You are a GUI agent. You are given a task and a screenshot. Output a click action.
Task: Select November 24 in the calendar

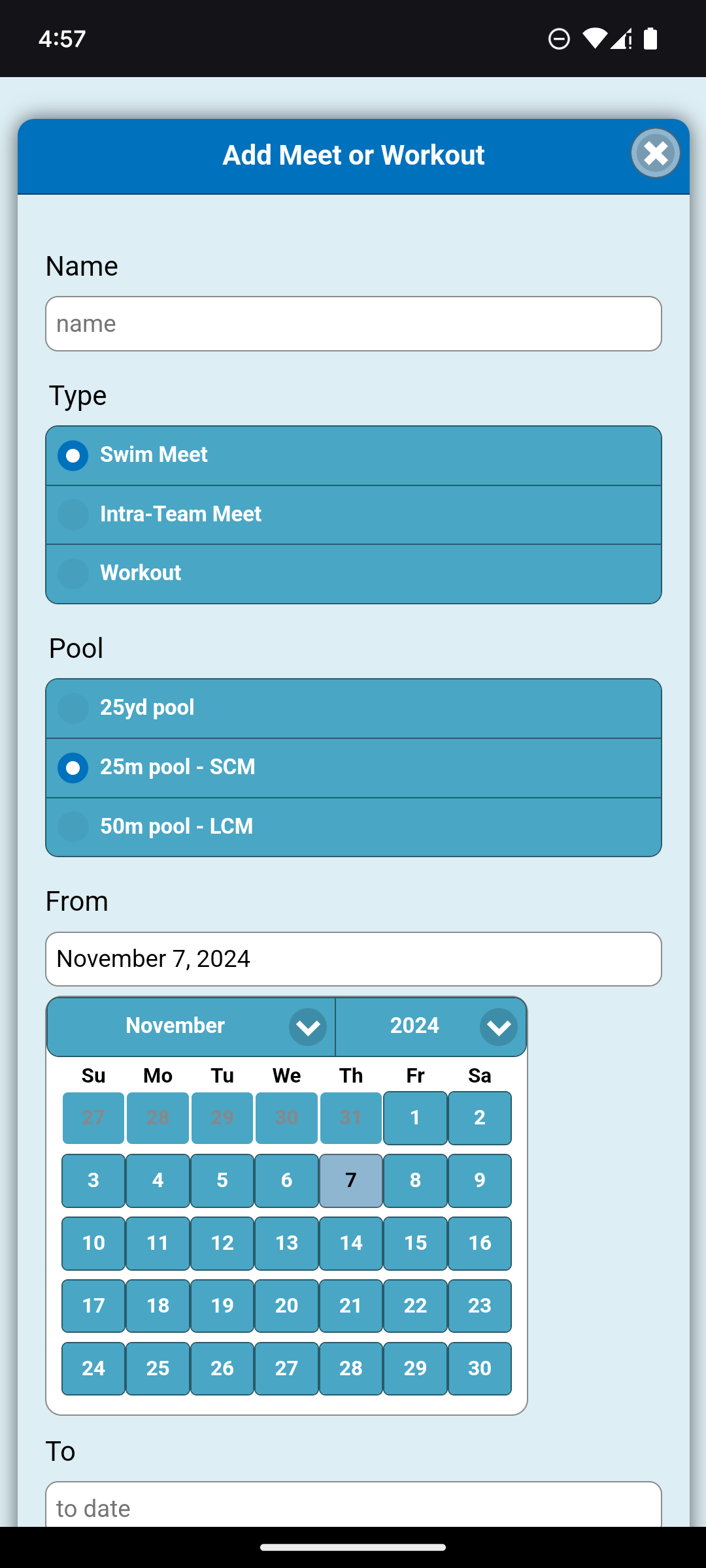93,1369
